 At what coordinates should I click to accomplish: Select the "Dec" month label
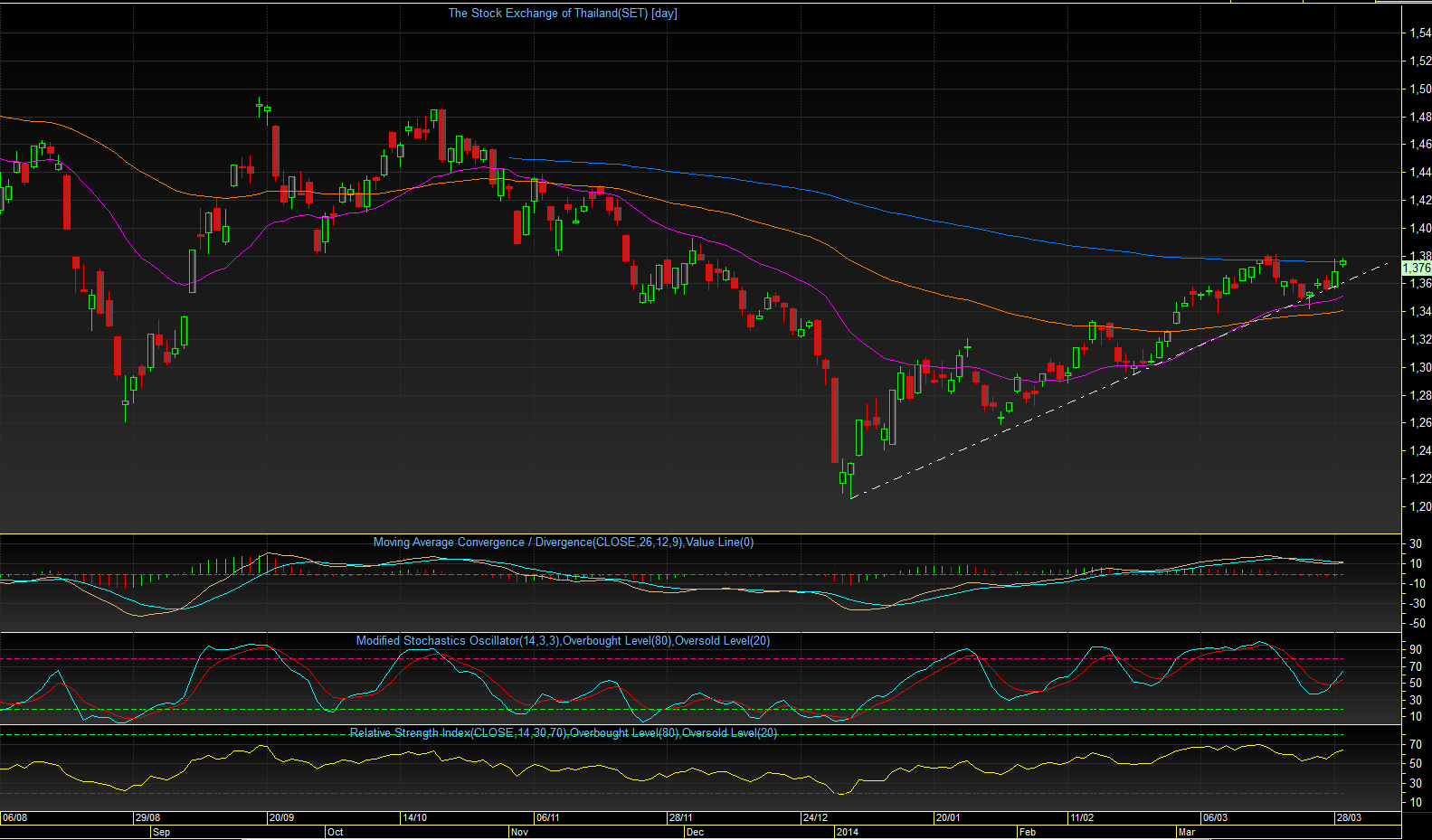(695, 832)
